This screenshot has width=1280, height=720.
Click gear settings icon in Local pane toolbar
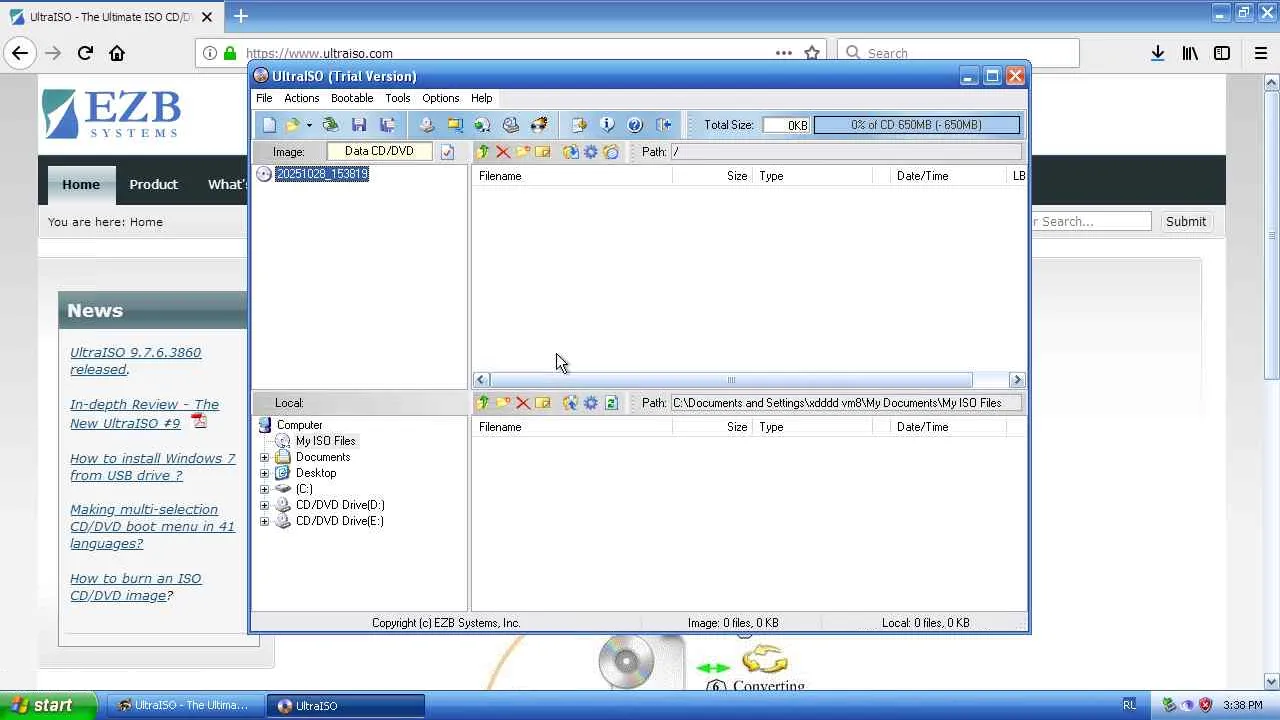(x=591, y=403)
